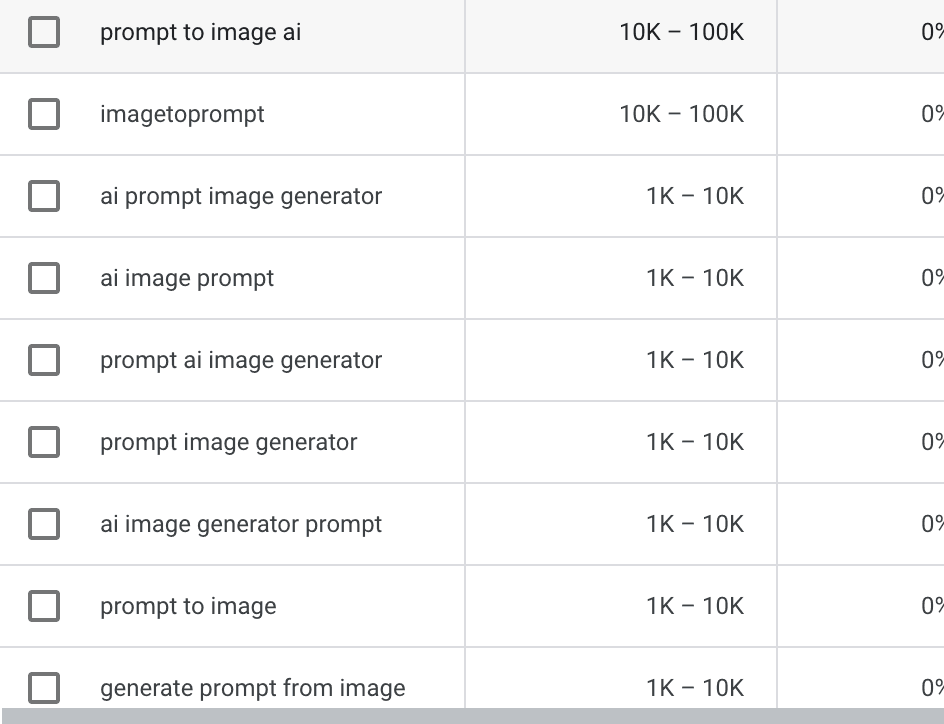Viewport: 944px width, 724px height.
Task: Select the 'generate prompt from image' checkbox
Action: pyautogui.click(x=44, y=688)
